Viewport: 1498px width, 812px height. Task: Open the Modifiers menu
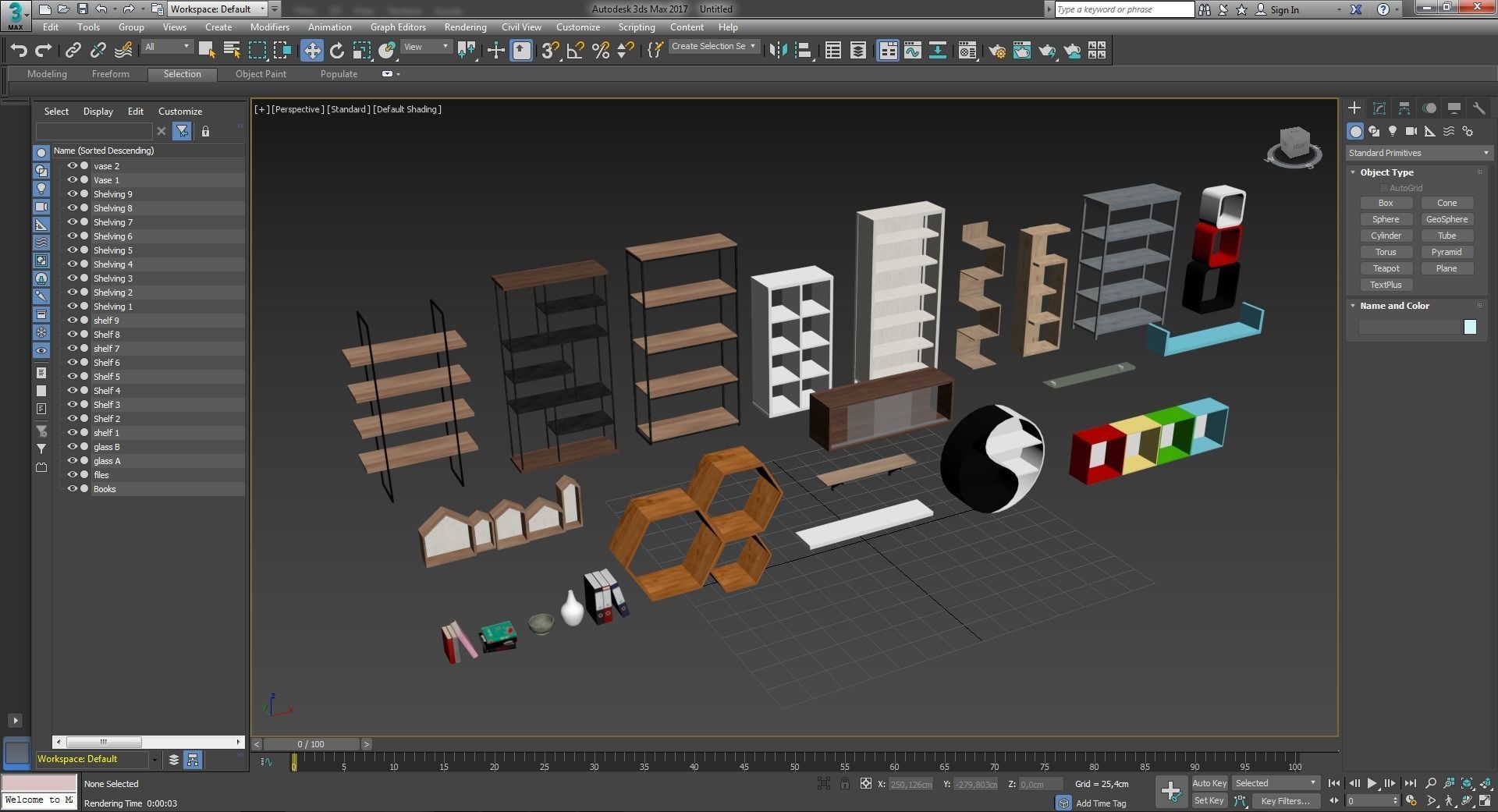click(270, 27)
